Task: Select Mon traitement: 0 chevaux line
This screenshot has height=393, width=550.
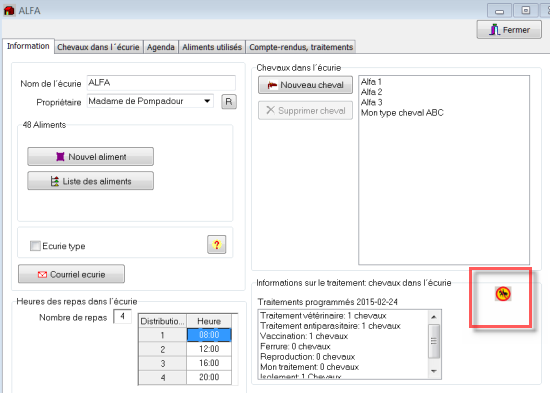Action: [x=309, y=367]
